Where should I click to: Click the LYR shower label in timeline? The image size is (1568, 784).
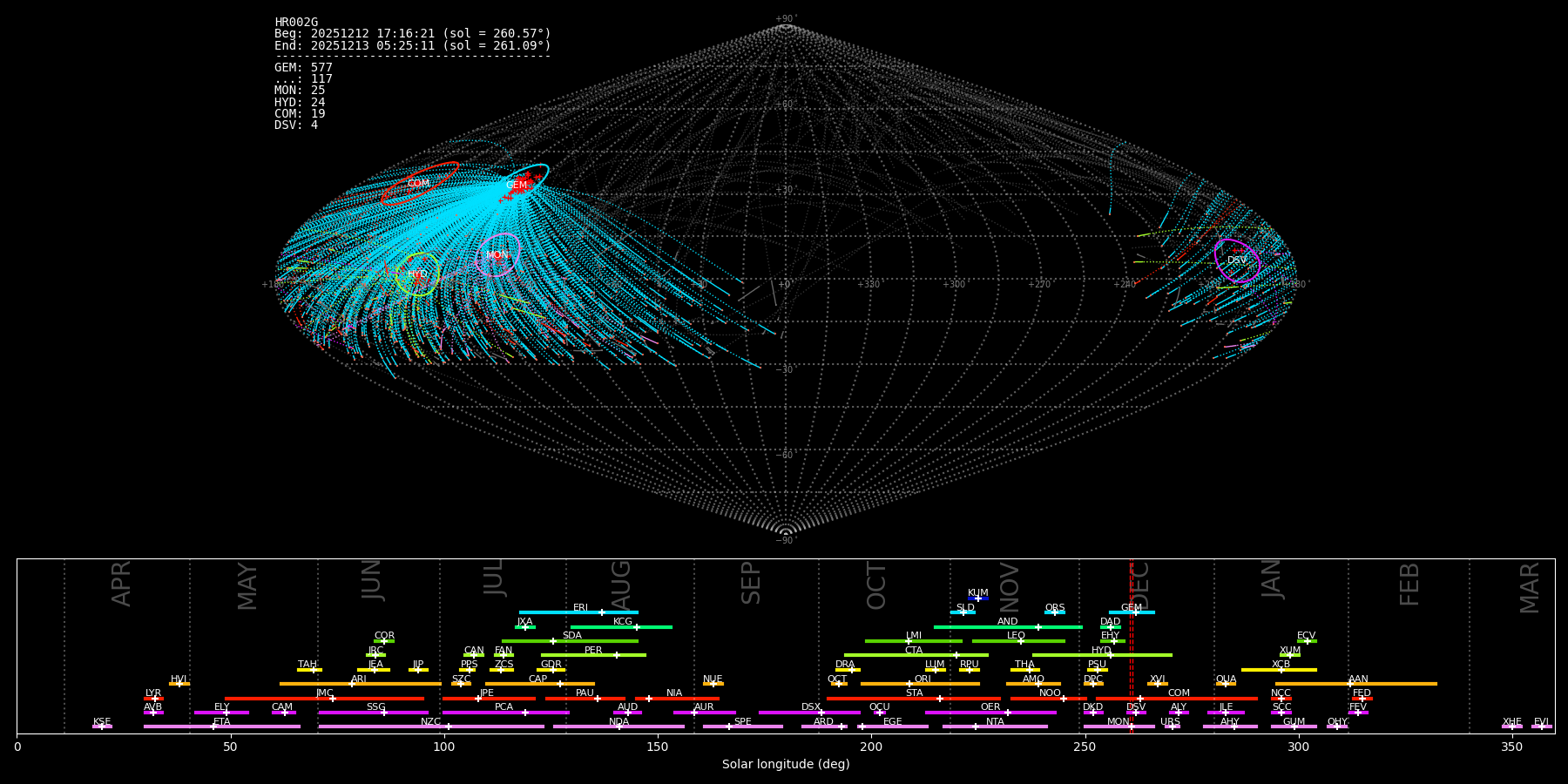click(153, 693)
